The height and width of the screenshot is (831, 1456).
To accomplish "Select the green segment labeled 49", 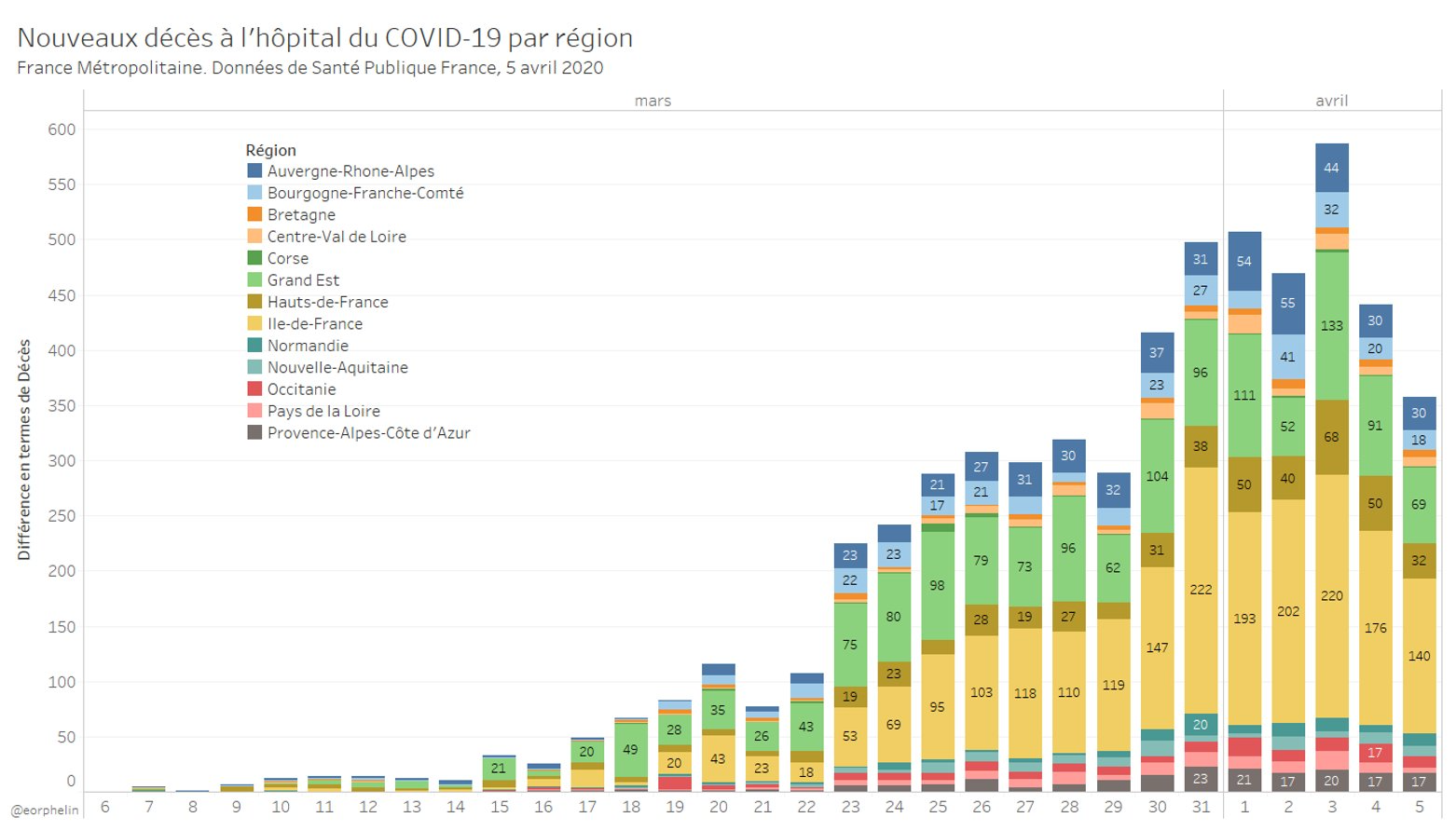I will [631, 749].
